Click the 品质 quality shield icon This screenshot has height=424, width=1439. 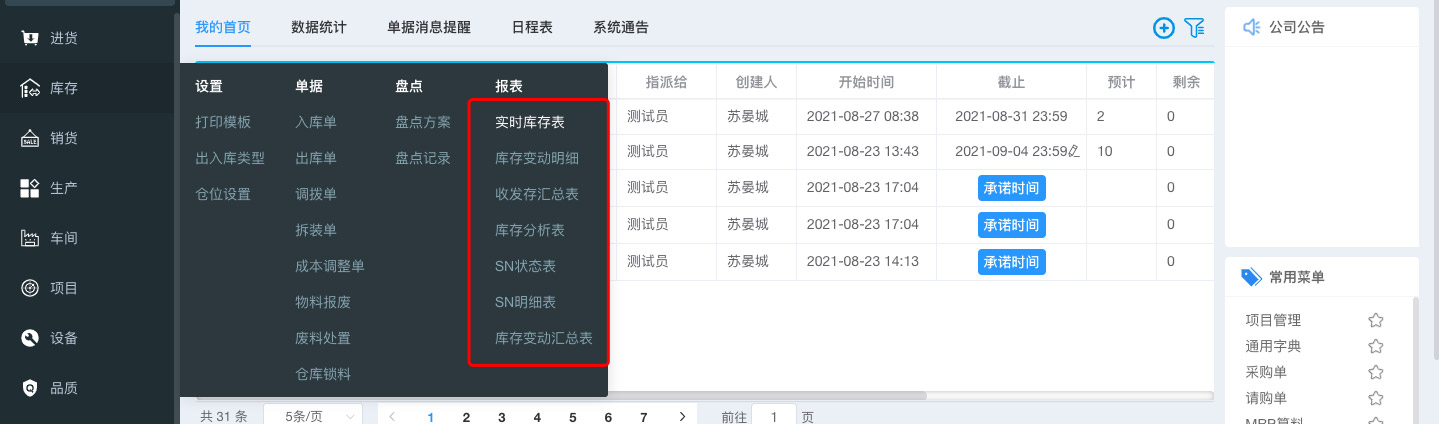[30, 388]
